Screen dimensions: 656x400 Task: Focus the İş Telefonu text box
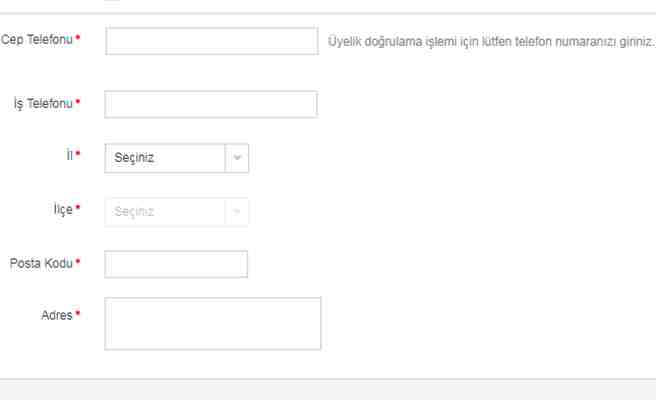211,105
